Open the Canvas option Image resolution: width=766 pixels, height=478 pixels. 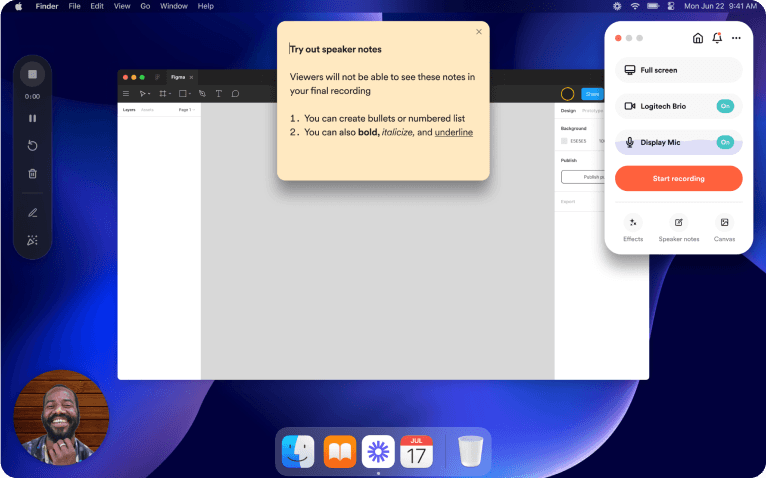point(724,228)
